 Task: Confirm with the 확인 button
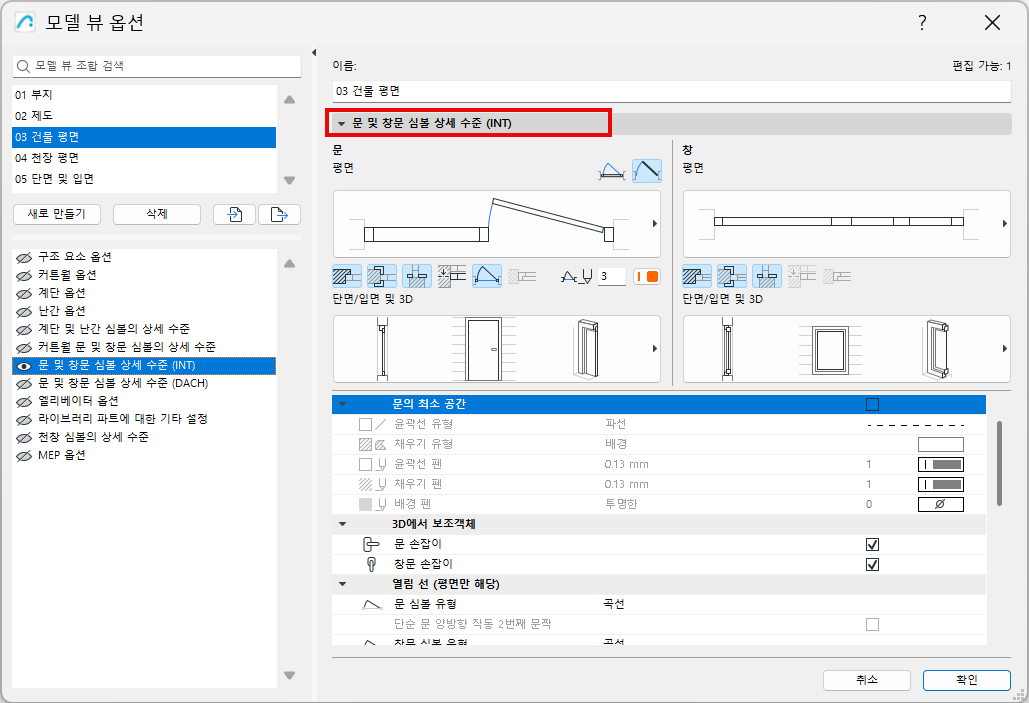tap(967, 681)
